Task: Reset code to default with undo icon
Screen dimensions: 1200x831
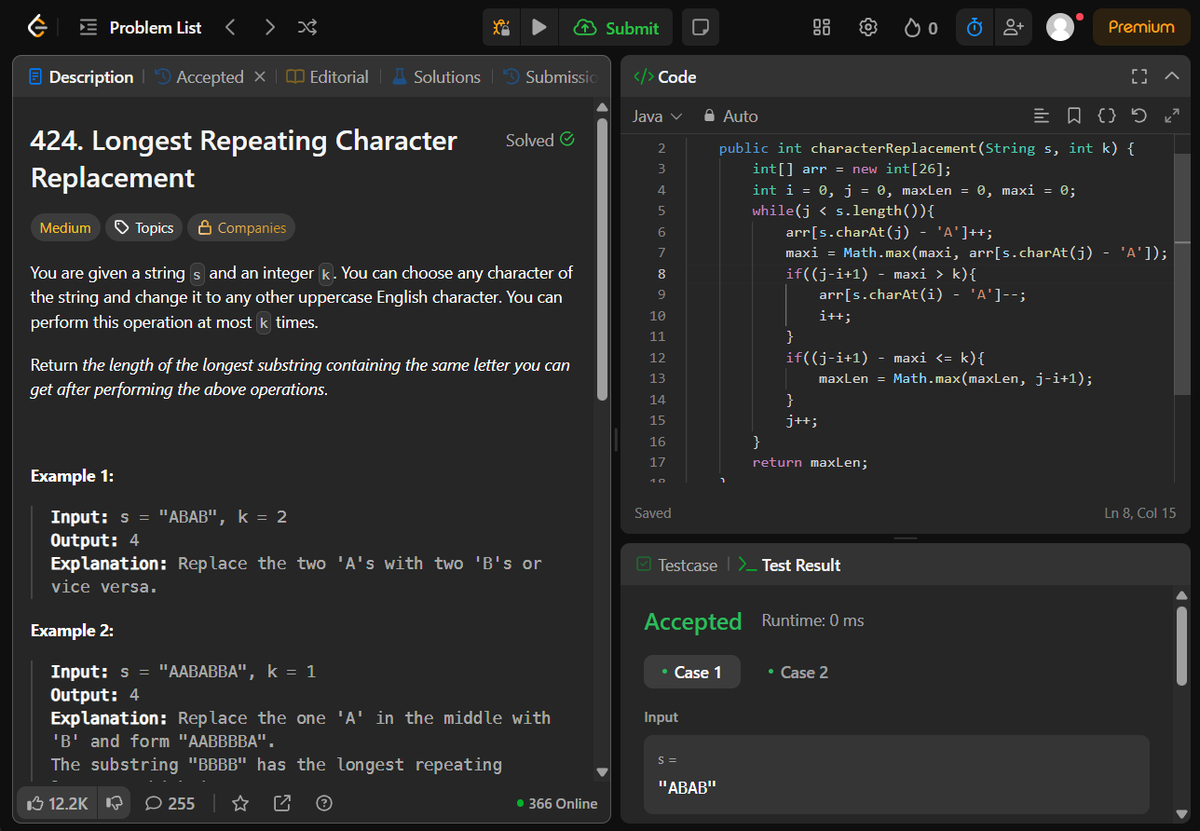Action: [x=1139, y=116]
